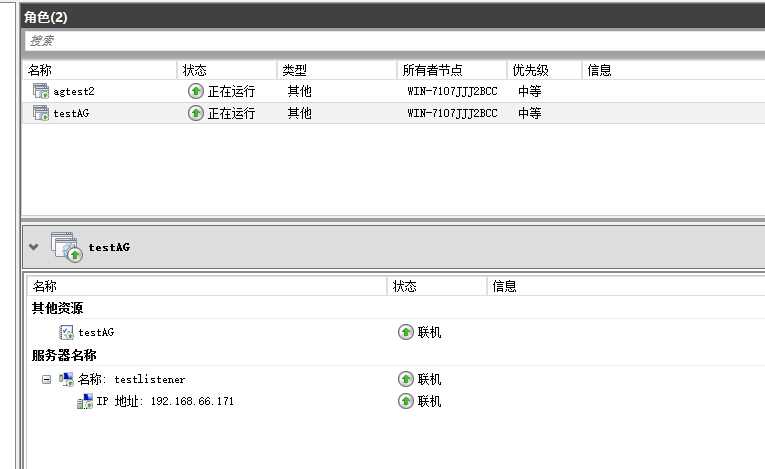Viewport: 765px width, 469px height.
Task: Collapse the testlistener tree node
Action: pyautogui.click(x=46, y=379)
